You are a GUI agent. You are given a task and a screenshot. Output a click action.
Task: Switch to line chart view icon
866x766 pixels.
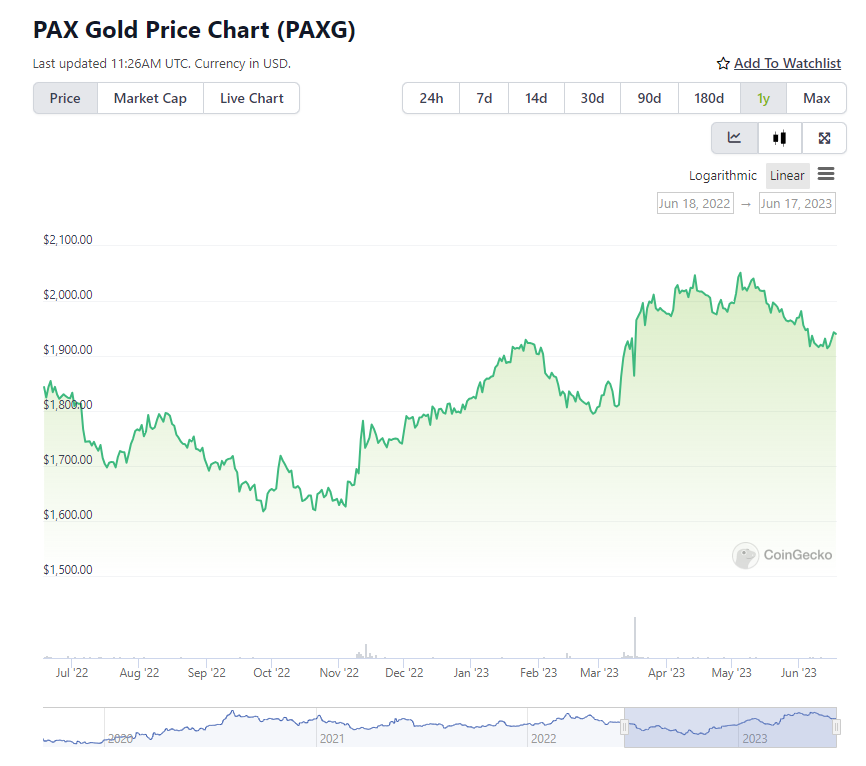(x=734, y=138)
